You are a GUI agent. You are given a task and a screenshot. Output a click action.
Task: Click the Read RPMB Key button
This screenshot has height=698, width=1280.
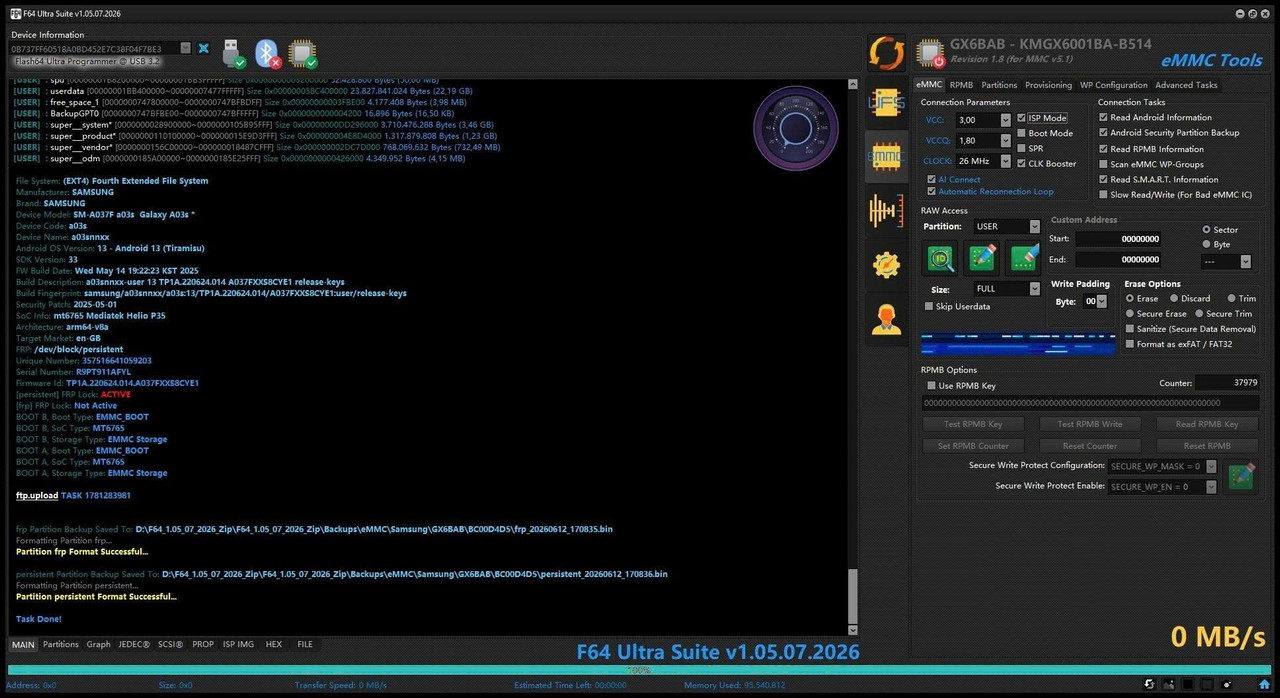(1206, 424)
